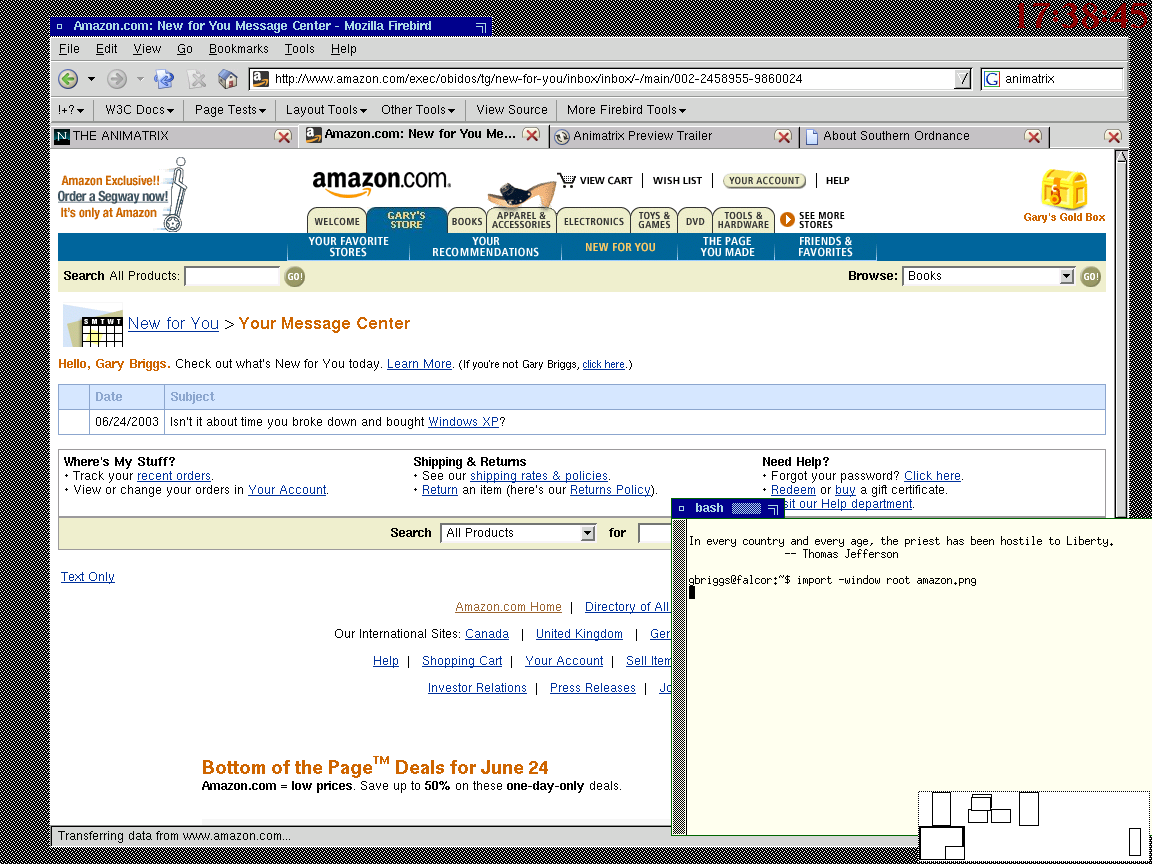The height and width of the screenshot is (864, 1152).
Task: Close the About Southern Ordnance tab
Action: click(1033, 137)
